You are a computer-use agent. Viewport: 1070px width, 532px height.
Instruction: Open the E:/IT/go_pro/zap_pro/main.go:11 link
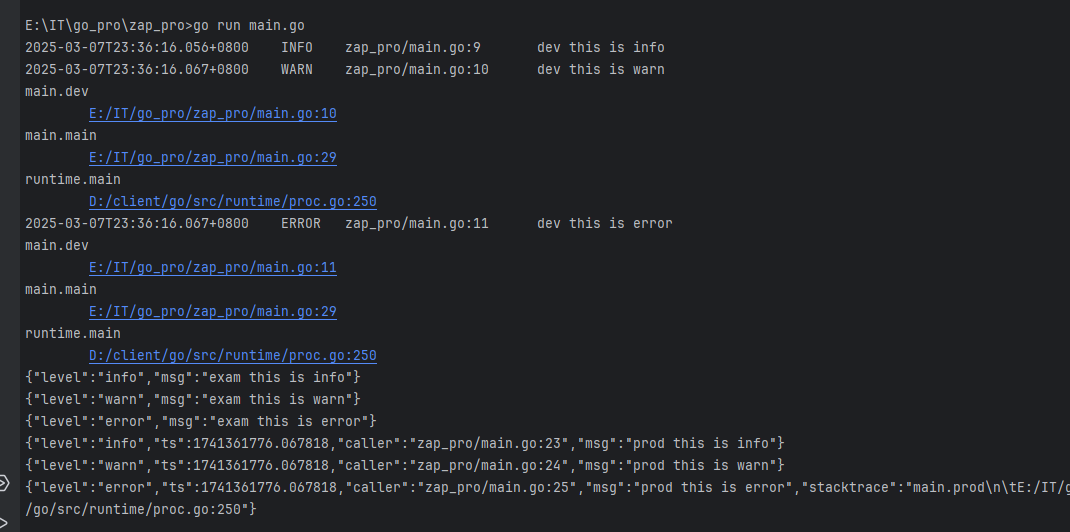212,268
